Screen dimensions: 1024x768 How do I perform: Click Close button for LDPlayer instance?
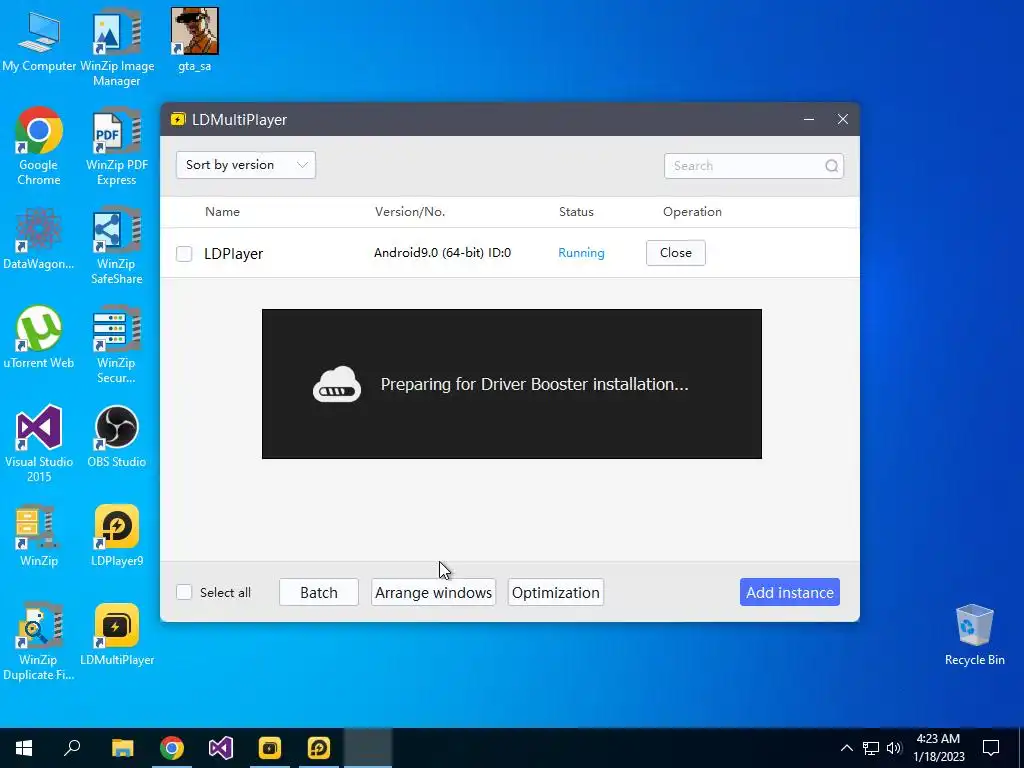pos(676,253)
